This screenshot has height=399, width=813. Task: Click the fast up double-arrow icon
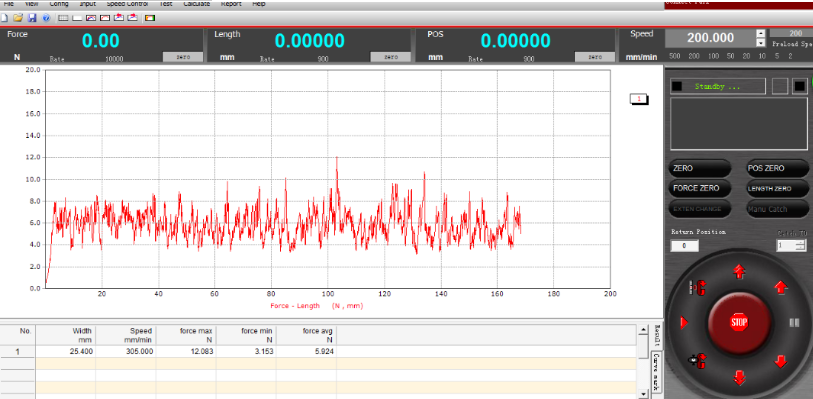[x=739, y=272]
